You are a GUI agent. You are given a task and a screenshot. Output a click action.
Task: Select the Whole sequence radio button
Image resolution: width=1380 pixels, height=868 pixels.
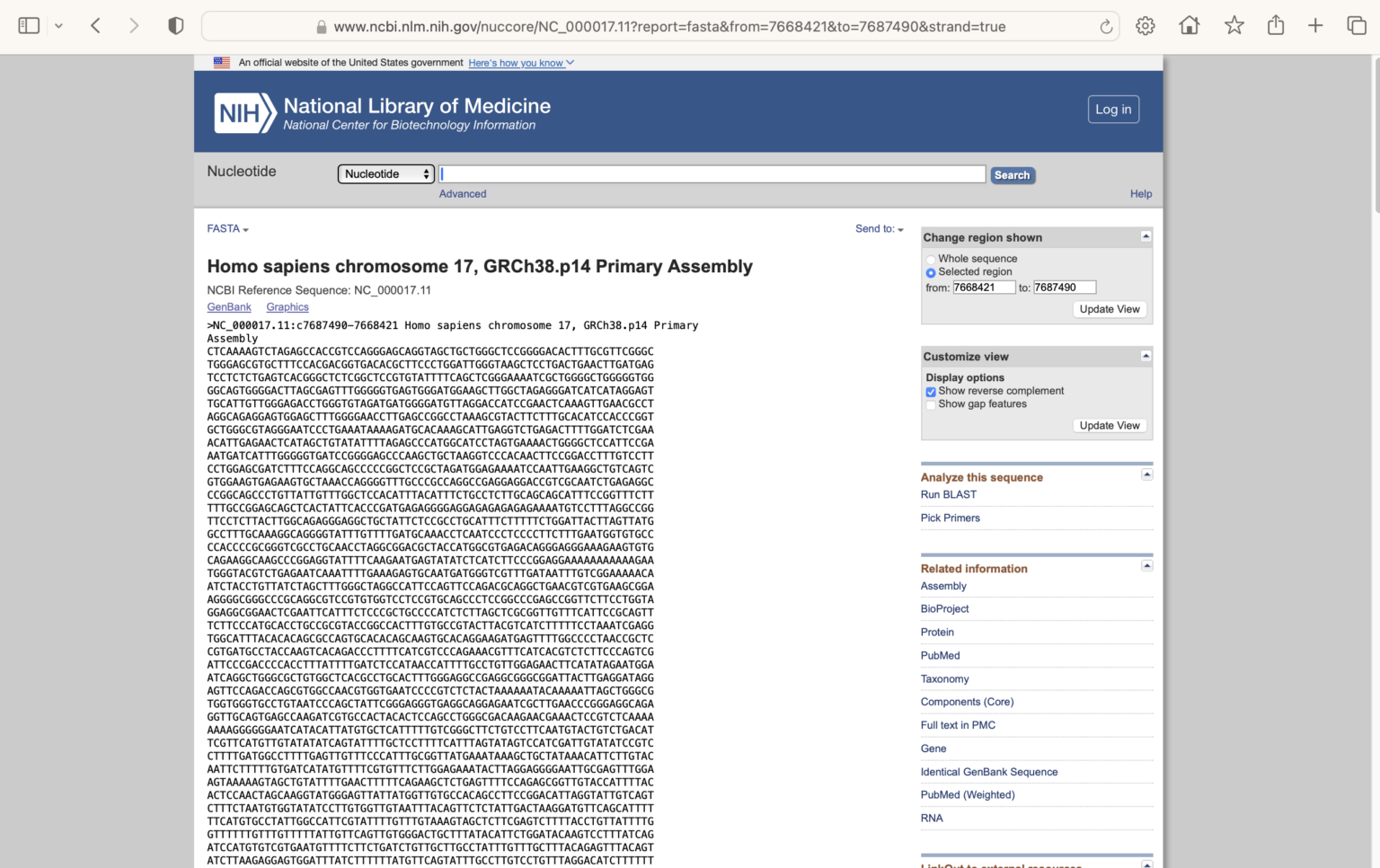930,259
